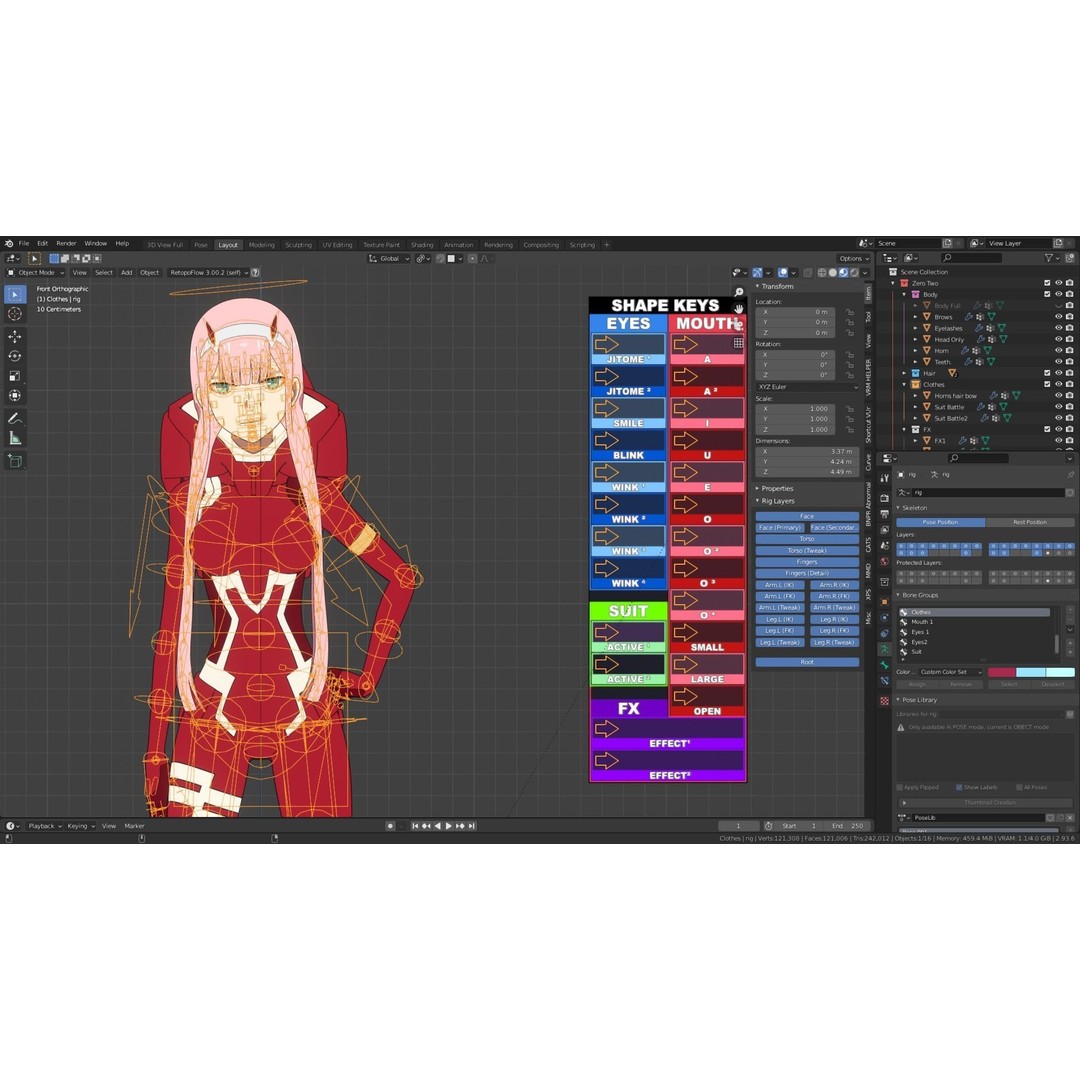Click the viewport zoom magnifier icon
This screenshot has width=1080, height=1080.
pos(738,292)
